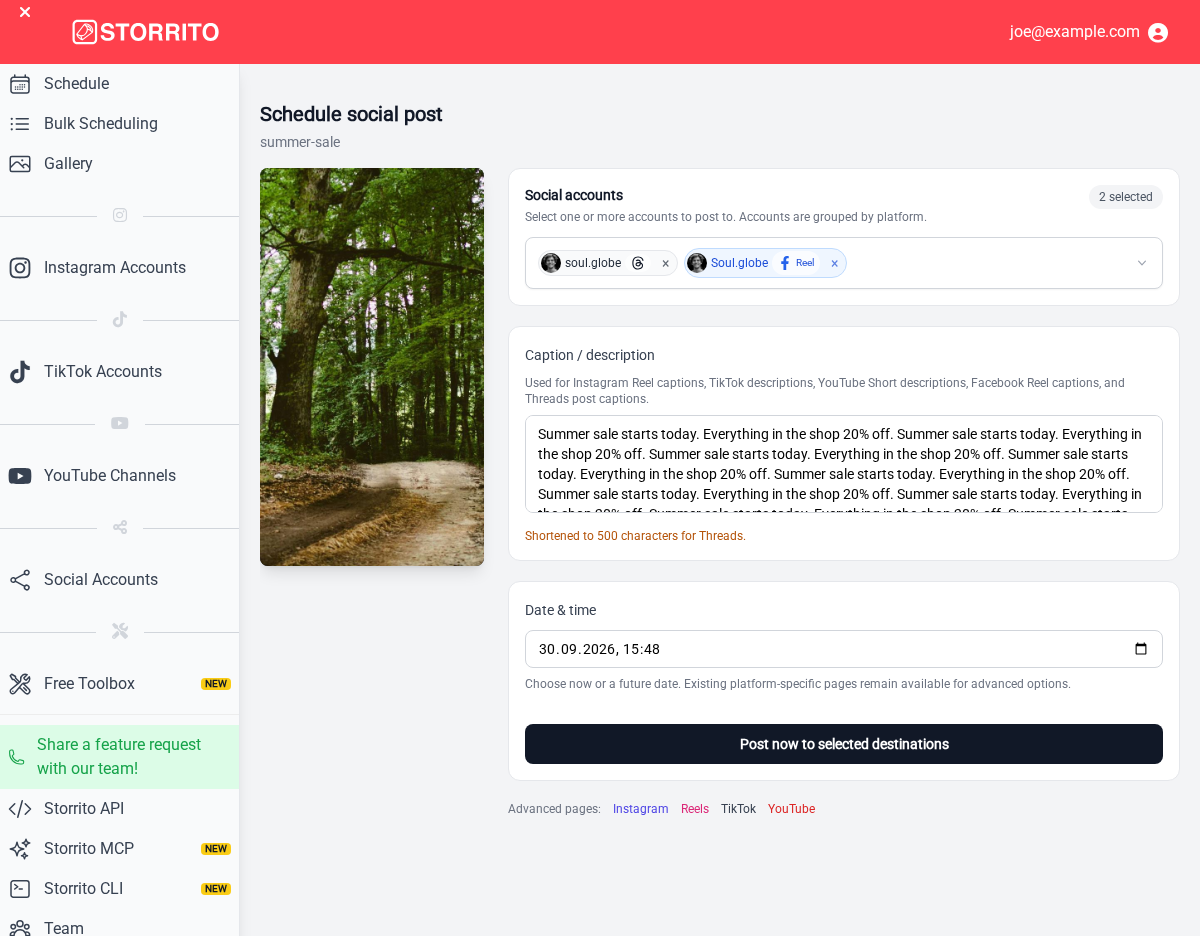This screenshot has height=936, width=1200.
Task: Open Storrito API via its code icon
Action: (x=20, y=809)
